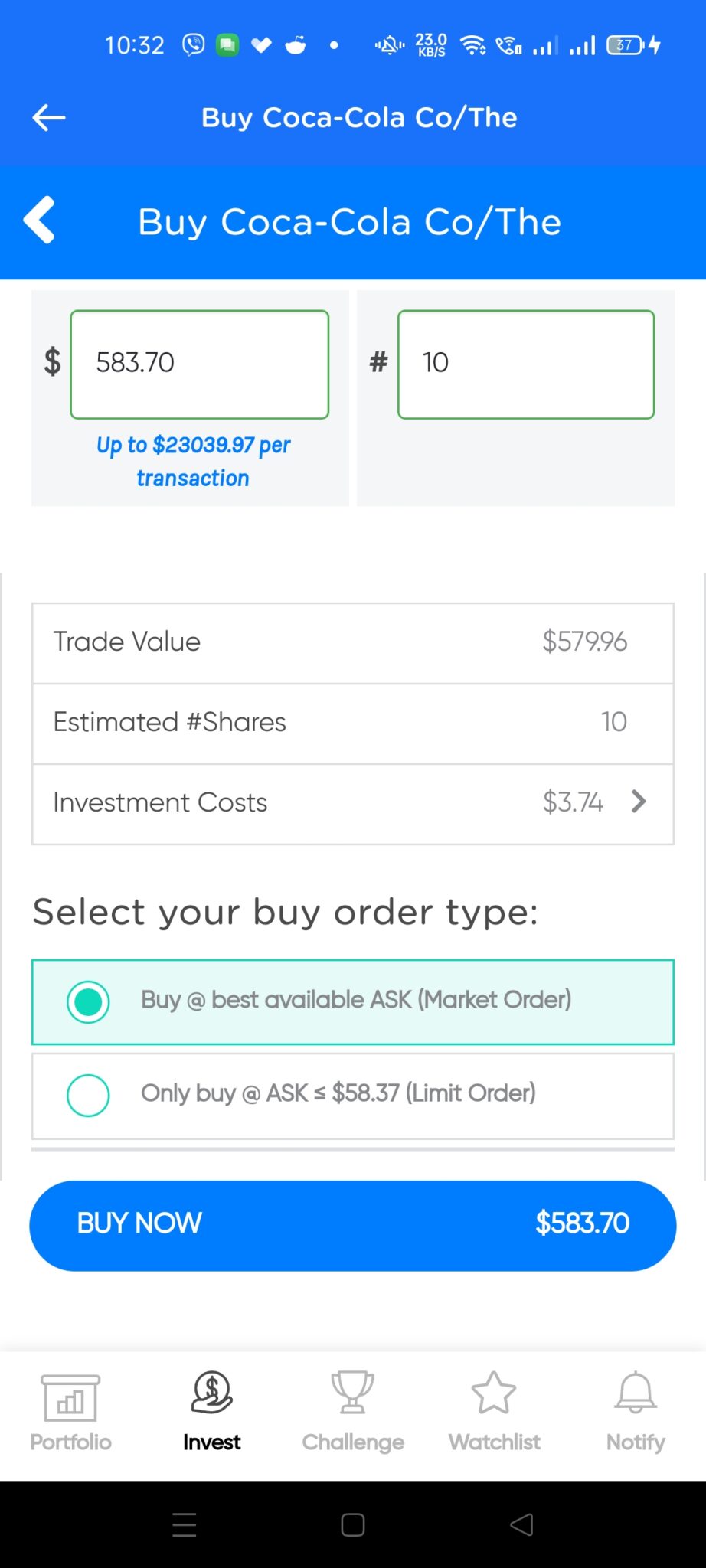The height and width of the screenshot is (1568, 706).
Task: Edit the number of shares field
Action: (x=525, y=364)
